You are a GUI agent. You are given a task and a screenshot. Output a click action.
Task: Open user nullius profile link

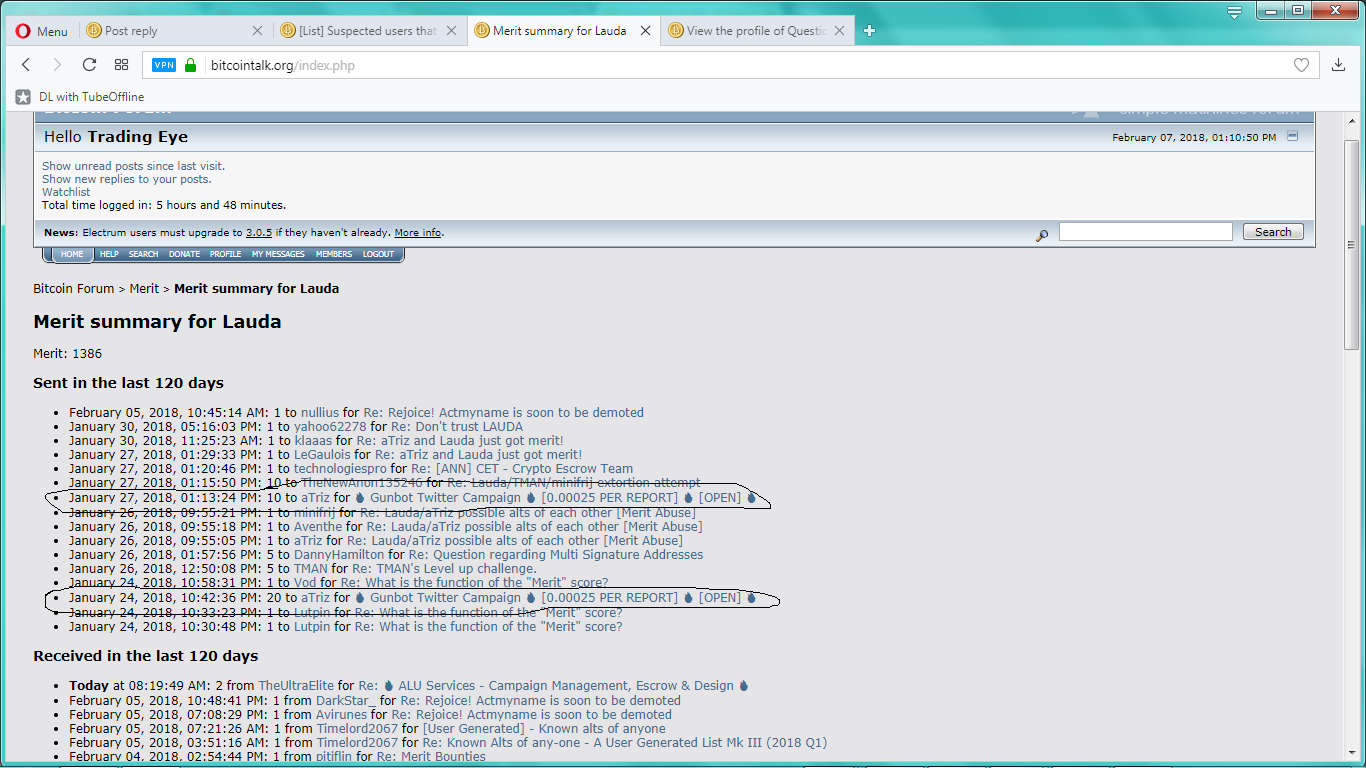[x=320, y=412]
